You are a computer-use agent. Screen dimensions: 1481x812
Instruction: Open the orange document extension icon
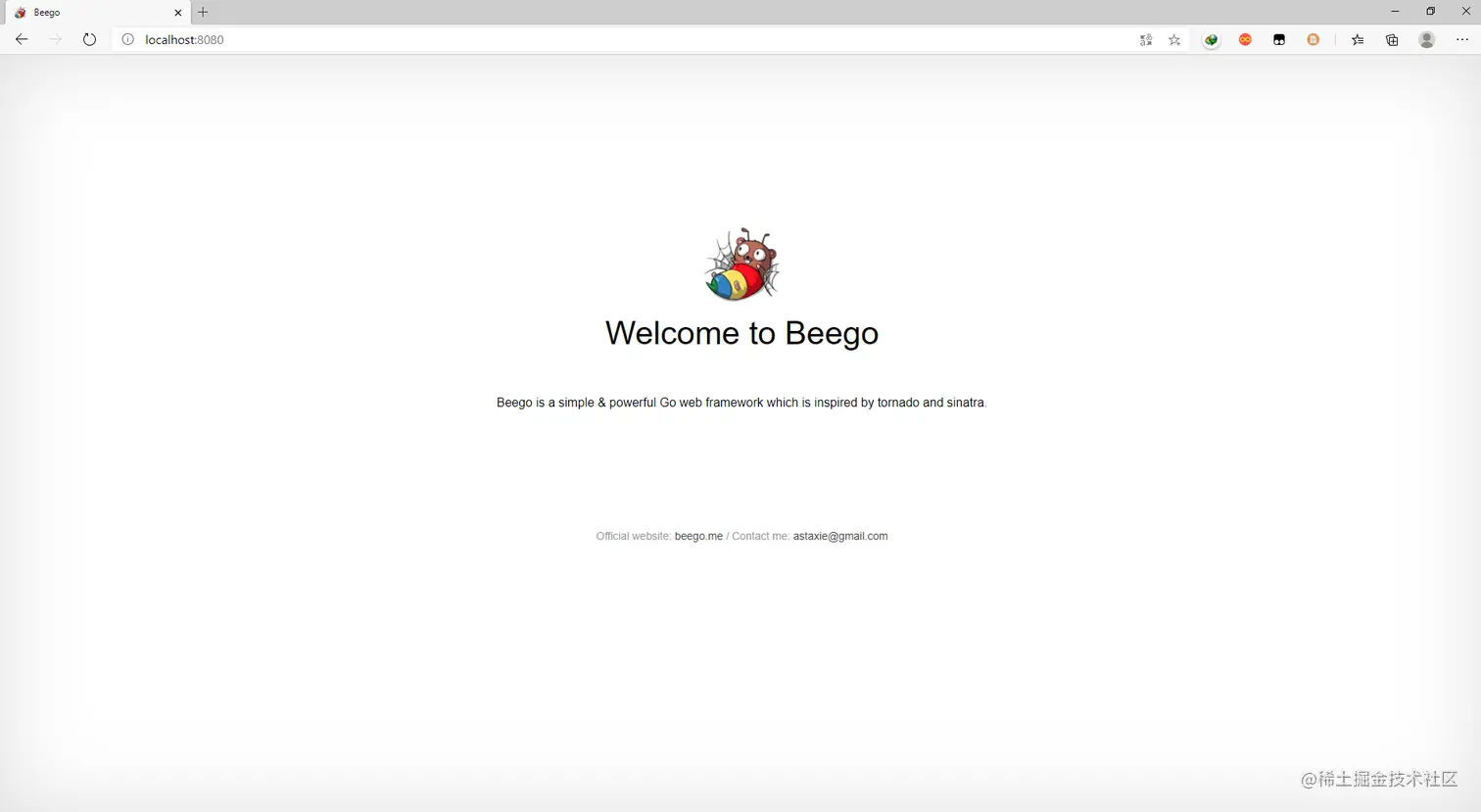[1313, 40]
